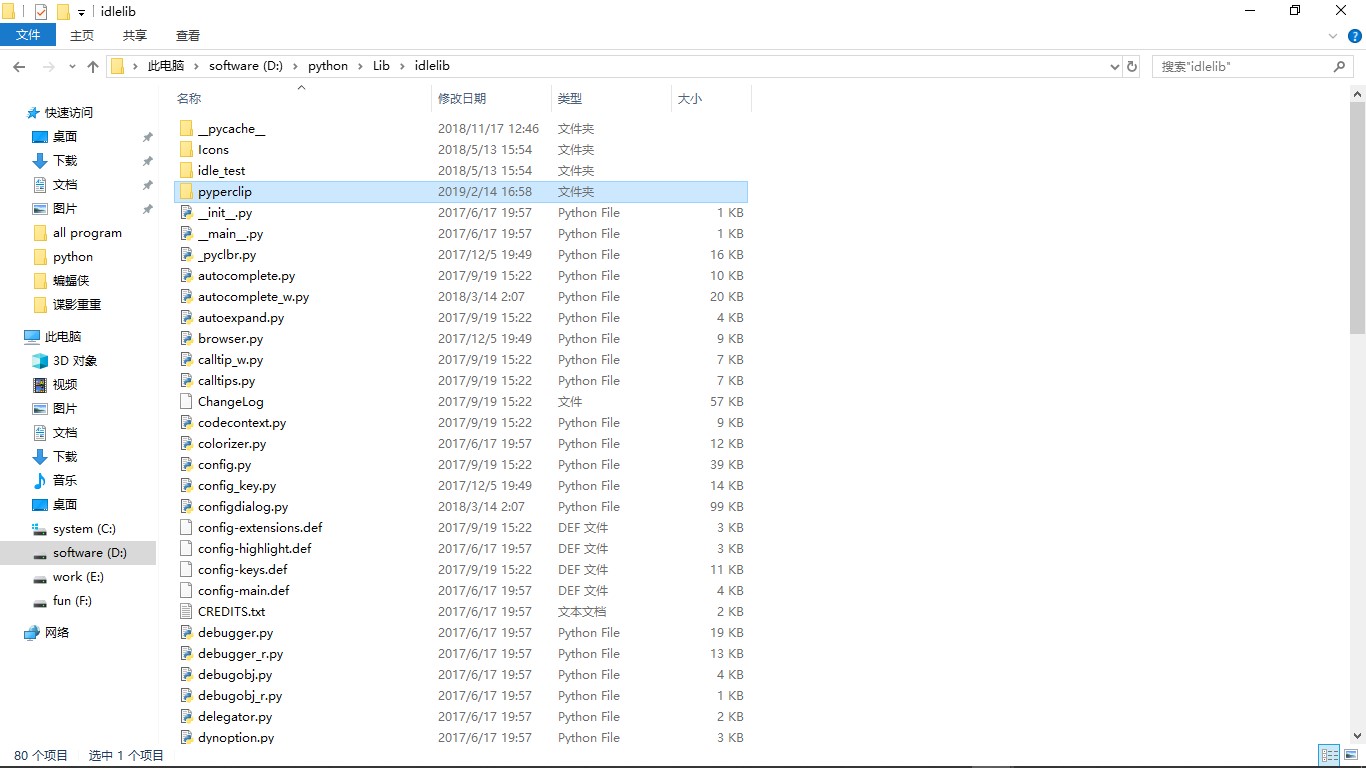Select the Properties icon in quick access toolbar
The image size is (1366, 768).
(x=40, y=12)
